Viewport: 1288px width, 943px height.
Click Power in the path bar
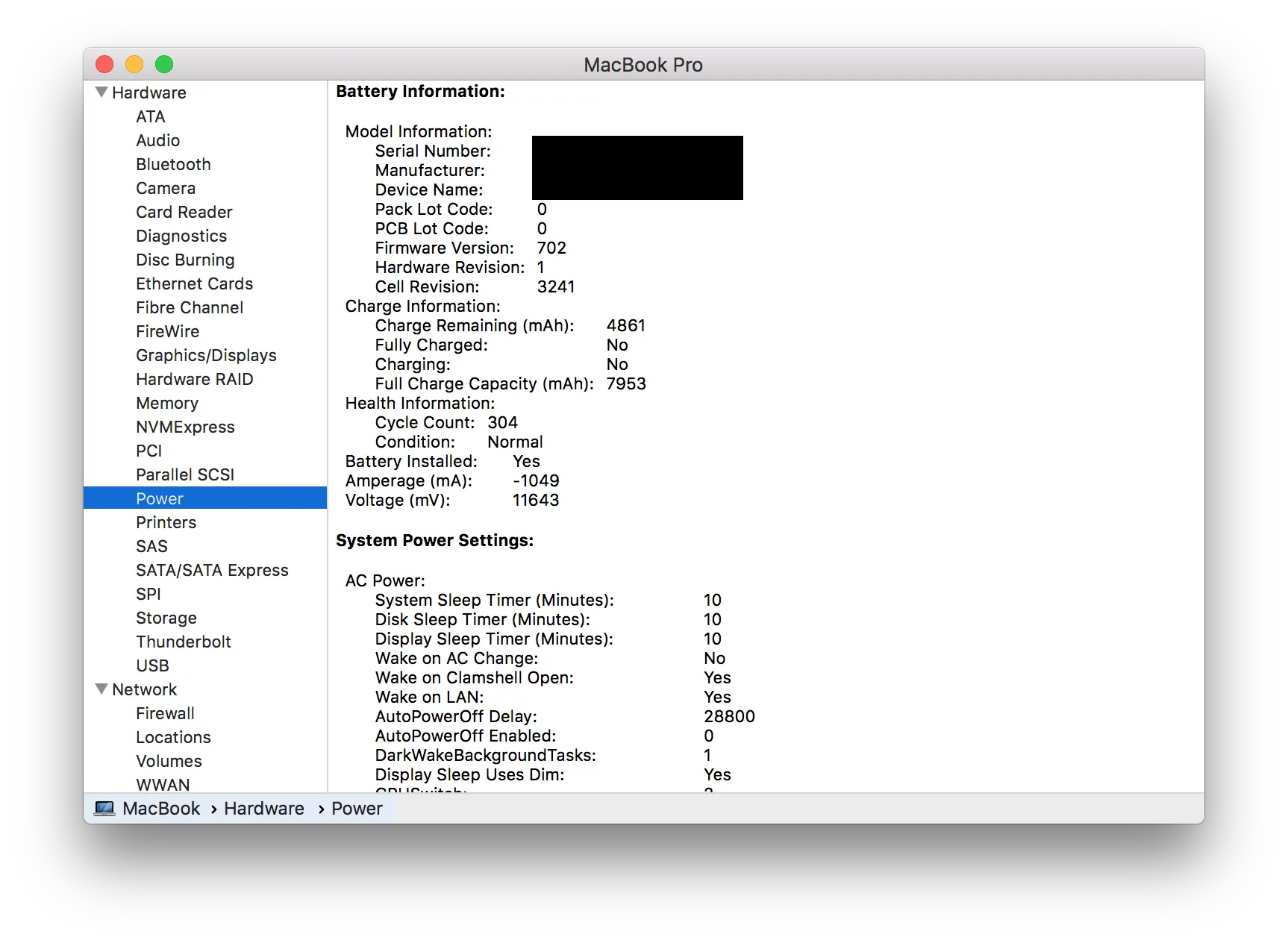click(x=357, y=809)
